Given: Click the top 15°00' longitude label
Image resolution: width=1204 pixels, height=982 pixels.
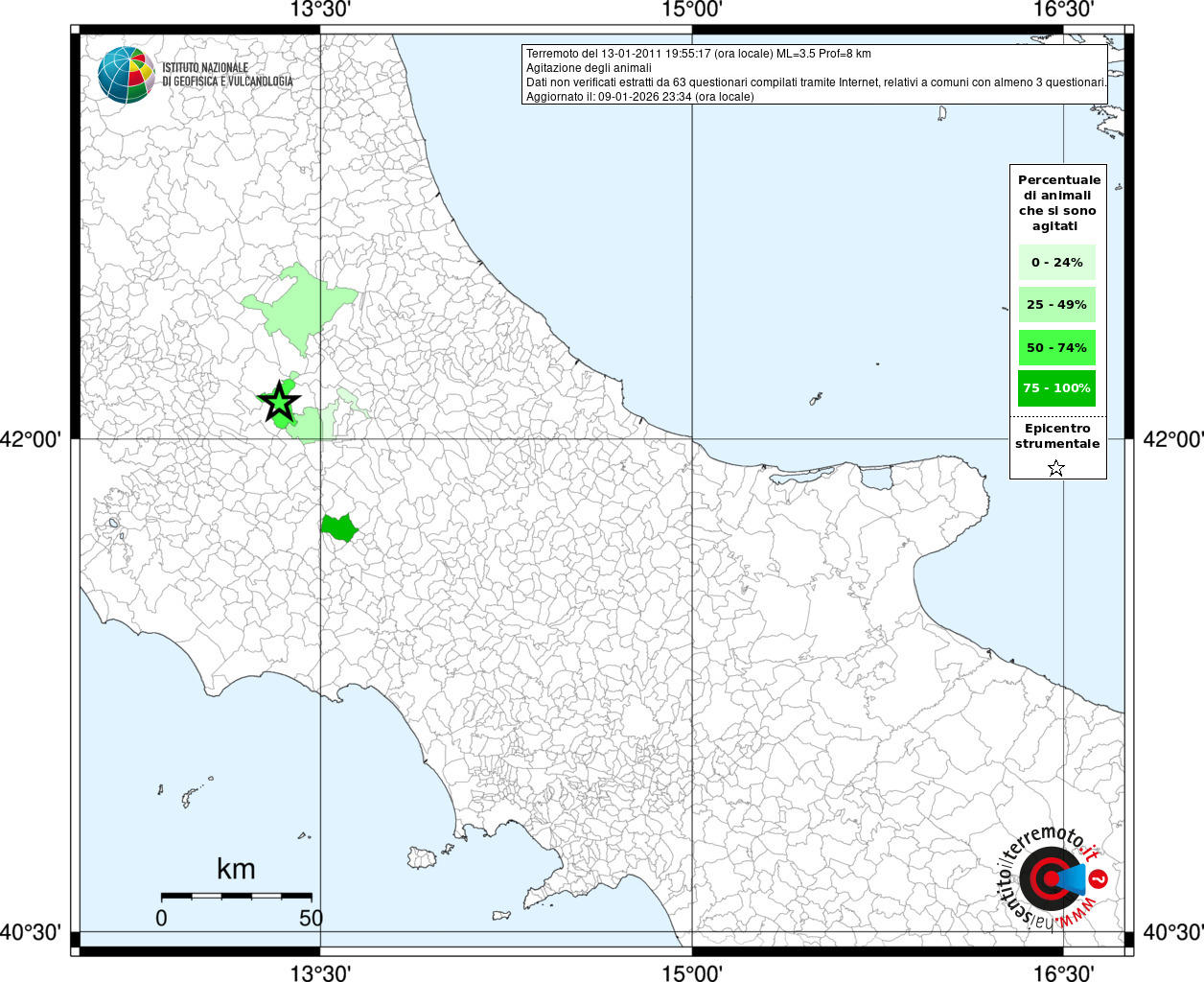Looking at the screenshot, I should (x=692, y=11).
